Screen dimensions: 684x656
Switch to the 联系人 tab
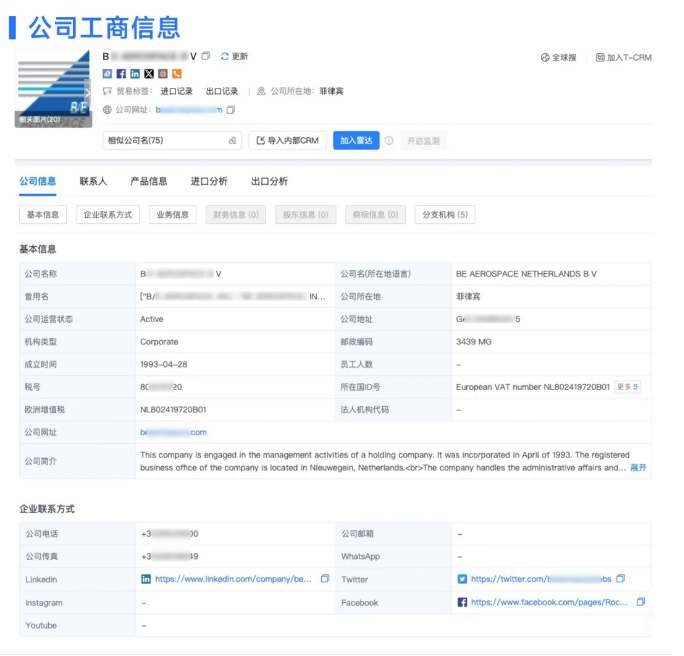pyautogui.click(x=93, y=182)
